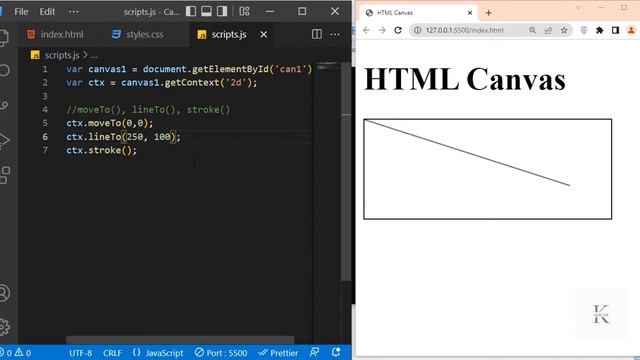
Task: Open the Chrome profile avatar
Action: (x=631, y=30)
